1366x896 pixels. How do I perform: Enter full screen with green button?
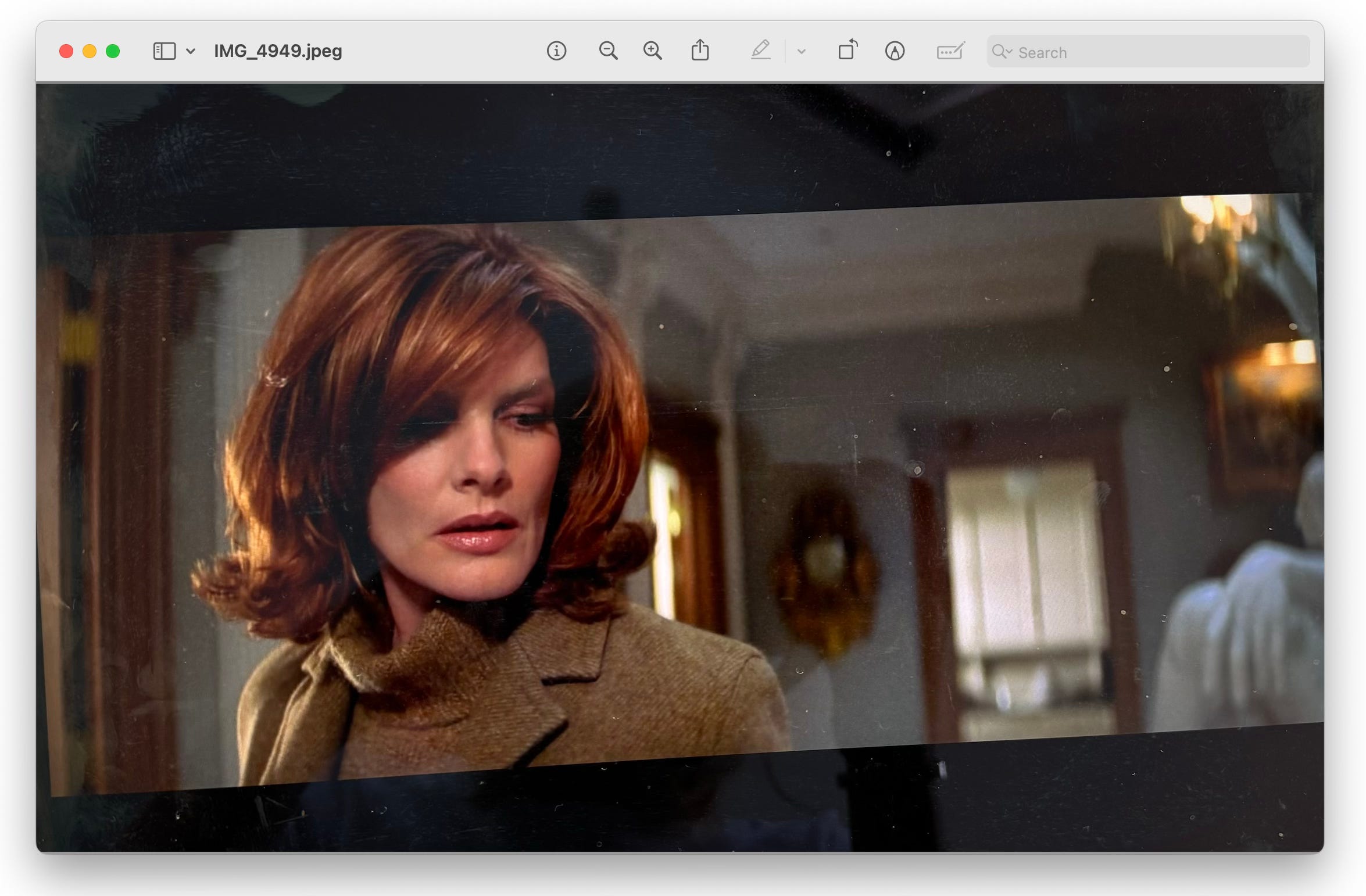click(113, 51)
